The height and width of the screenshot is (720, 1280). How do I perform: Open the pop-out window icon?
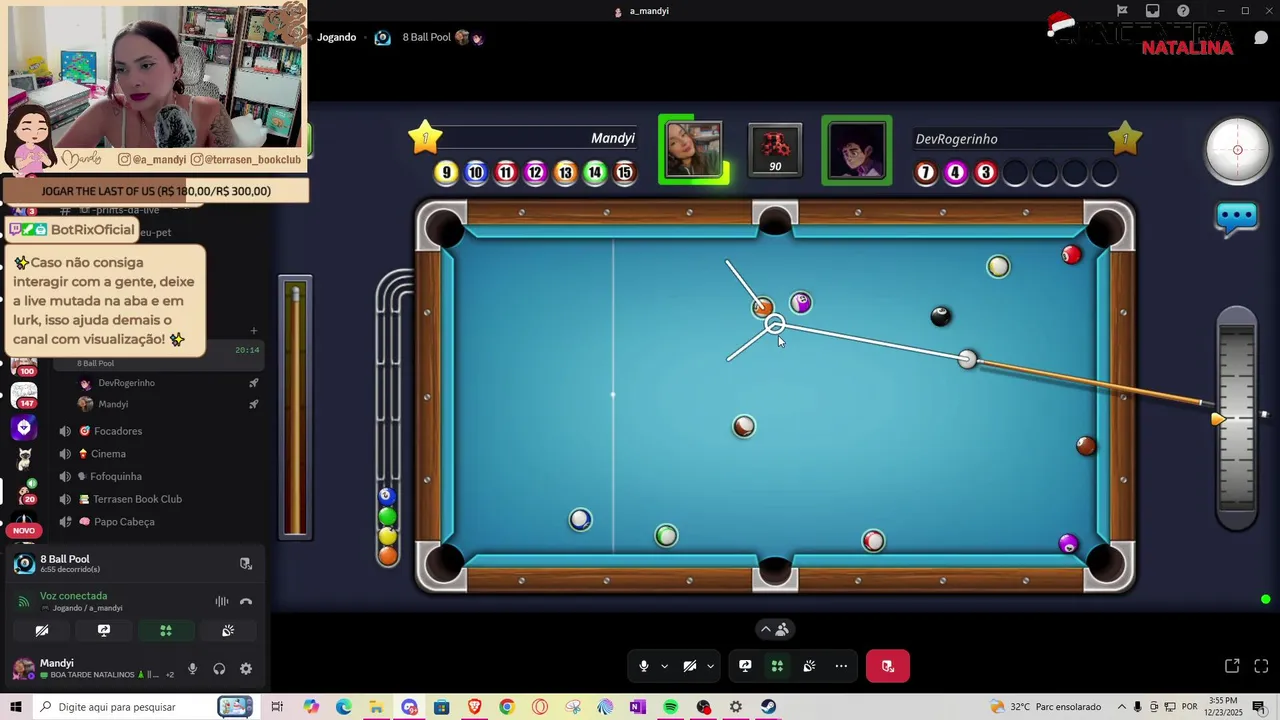(x=1232, y=666)
